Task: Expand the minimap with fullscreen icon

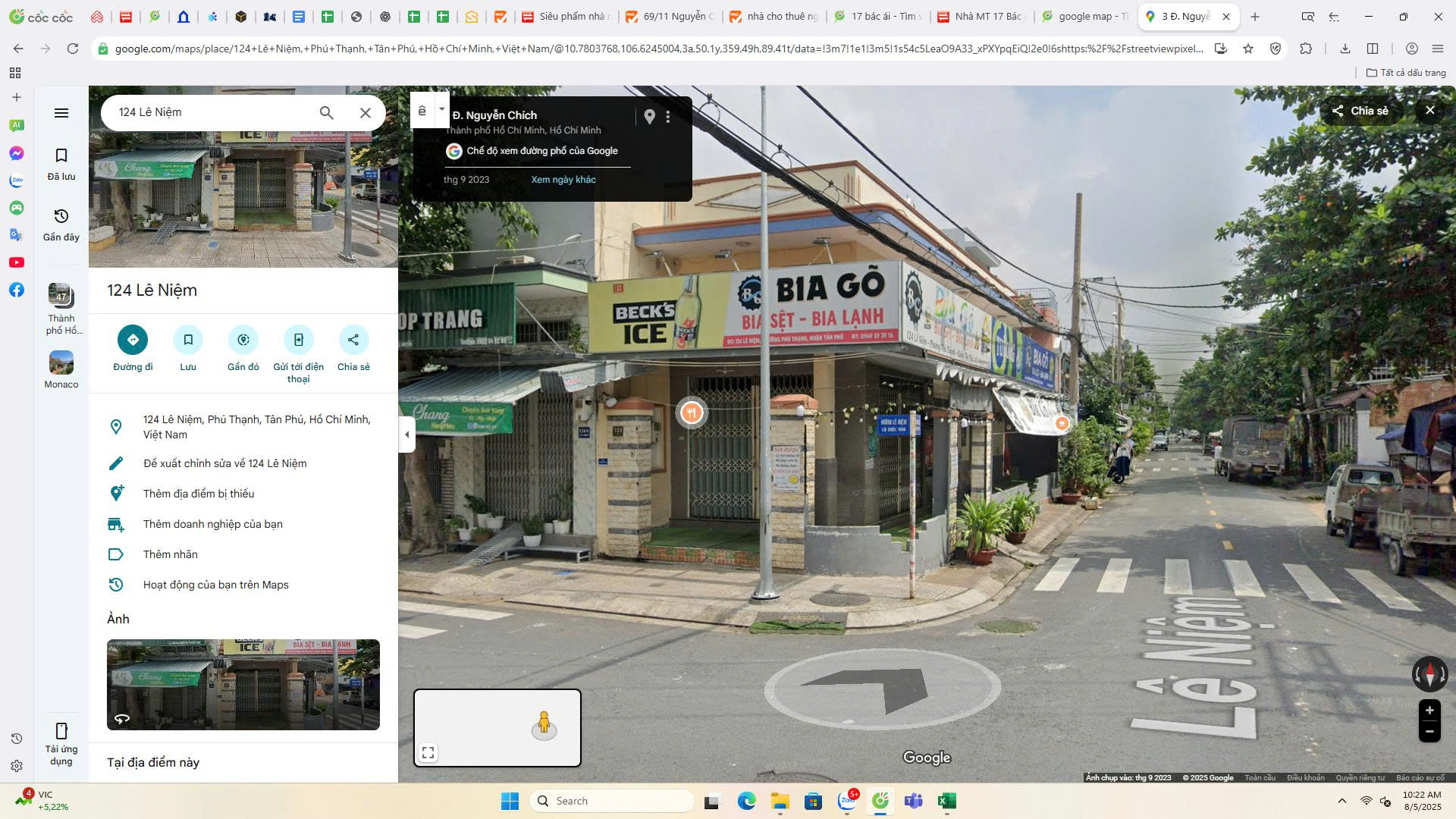Action: [x=428, y=752]
